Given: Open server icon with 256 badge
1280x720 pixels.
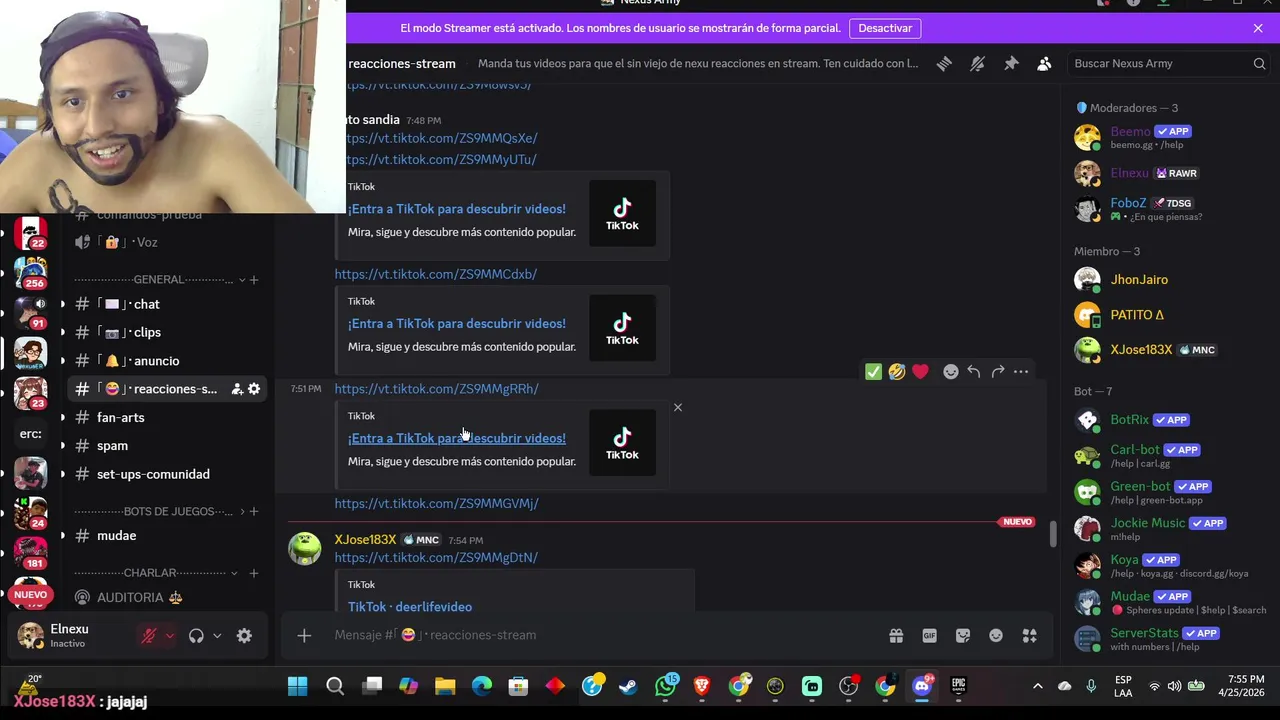Looking at the screenshot, I should tap(30, 272).
